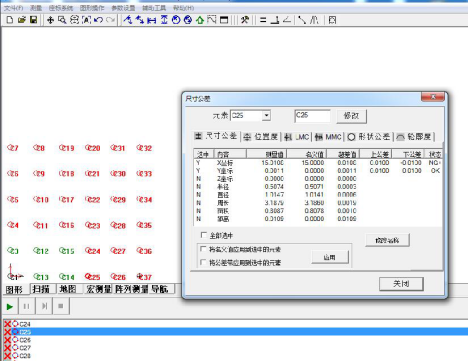Click the hammer and wrench tools icon

tap(245, 20)
